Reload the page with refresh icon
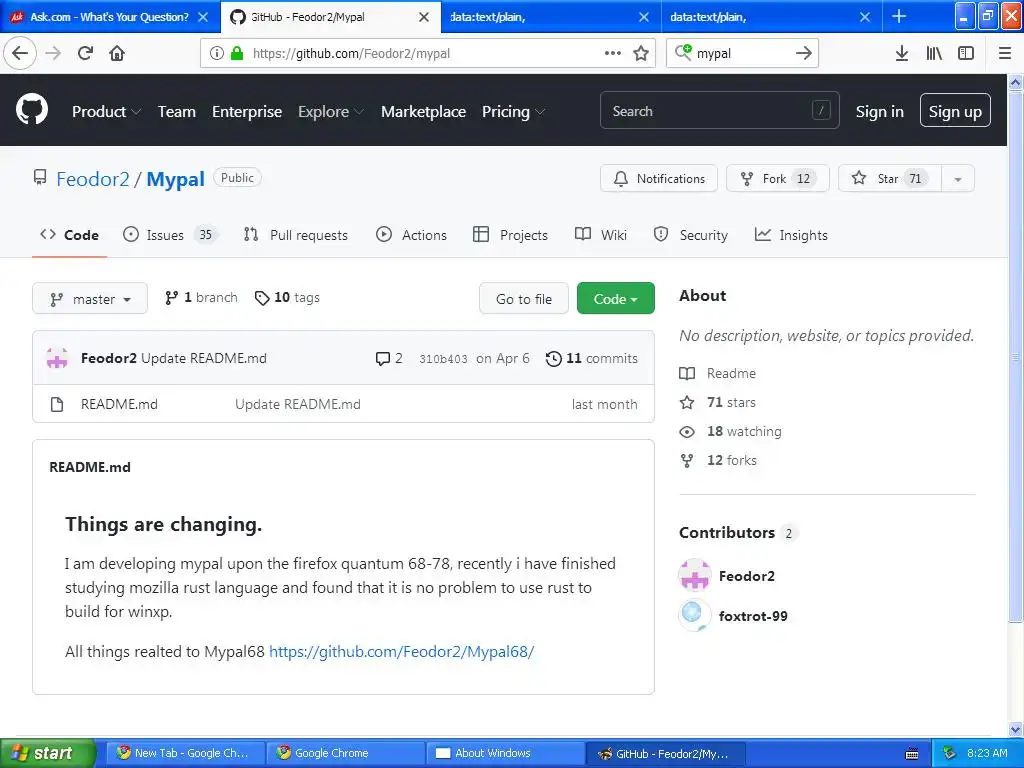Screen dimensions: 1024x768 click(x=85, y=53)
